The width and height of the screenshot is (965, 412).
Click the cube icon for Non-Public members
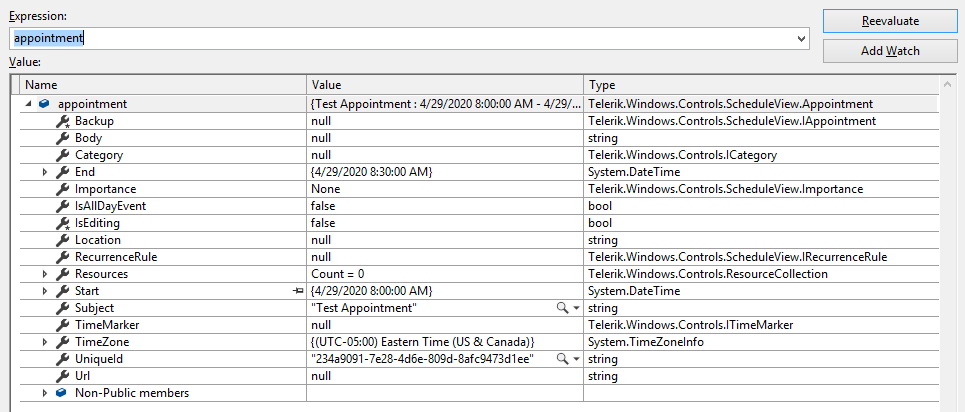click(62, 393)
